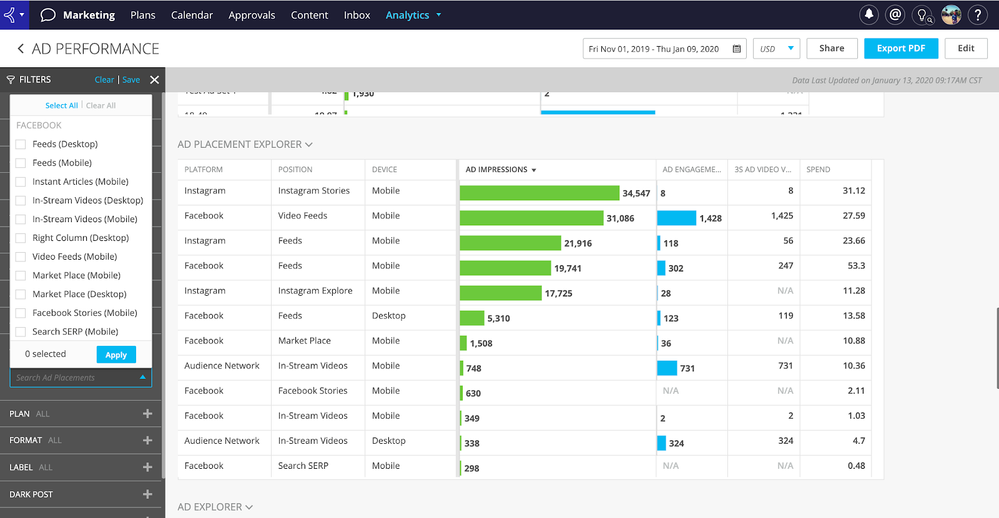Image resolution: width=999 pixels, height=518 pixels.
Task: Open the app logo switcher menu
Action: coord(13,14)
